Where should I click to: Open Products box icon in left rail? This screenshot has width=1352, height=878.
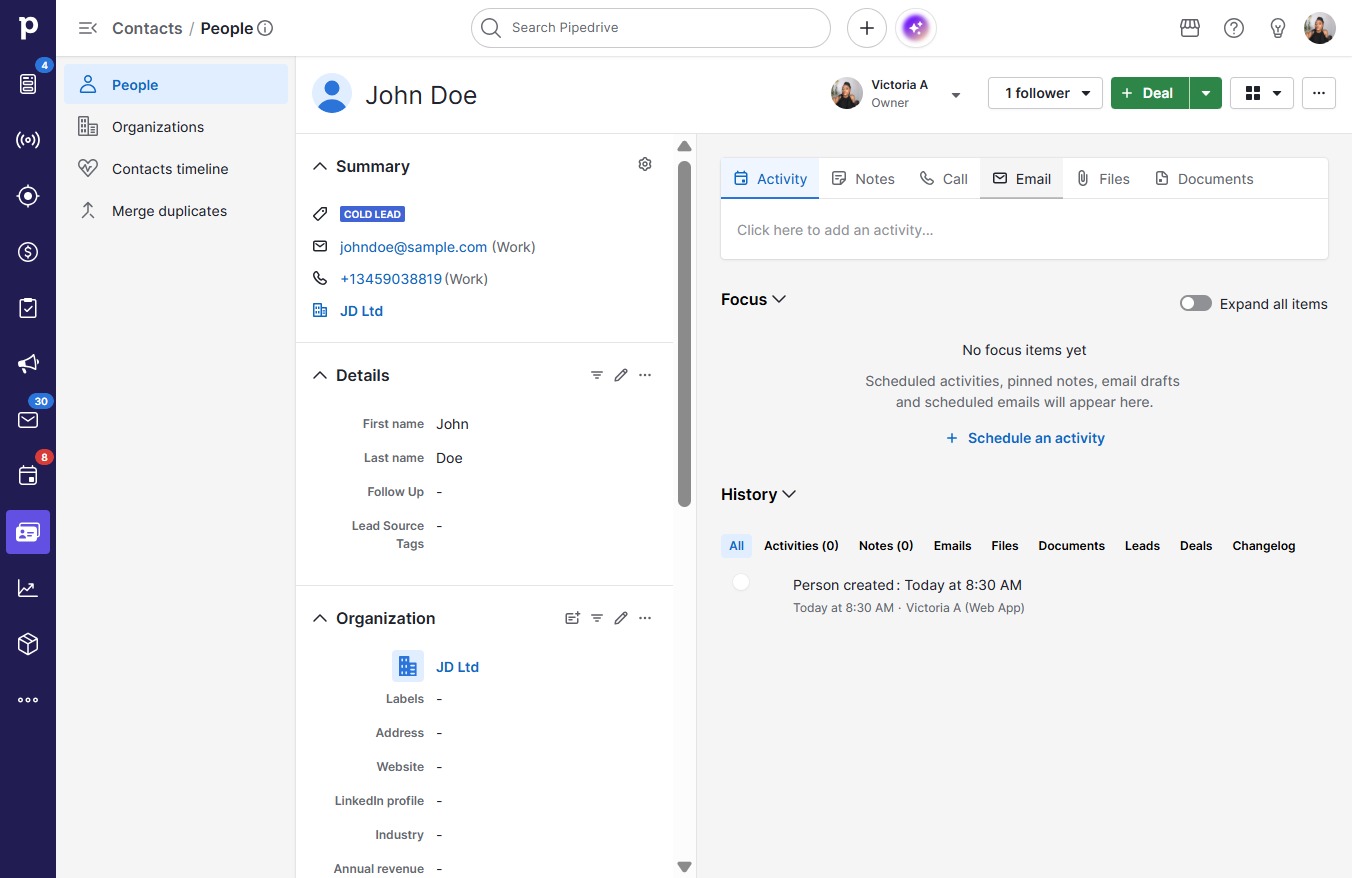click(x=28, y=644)
